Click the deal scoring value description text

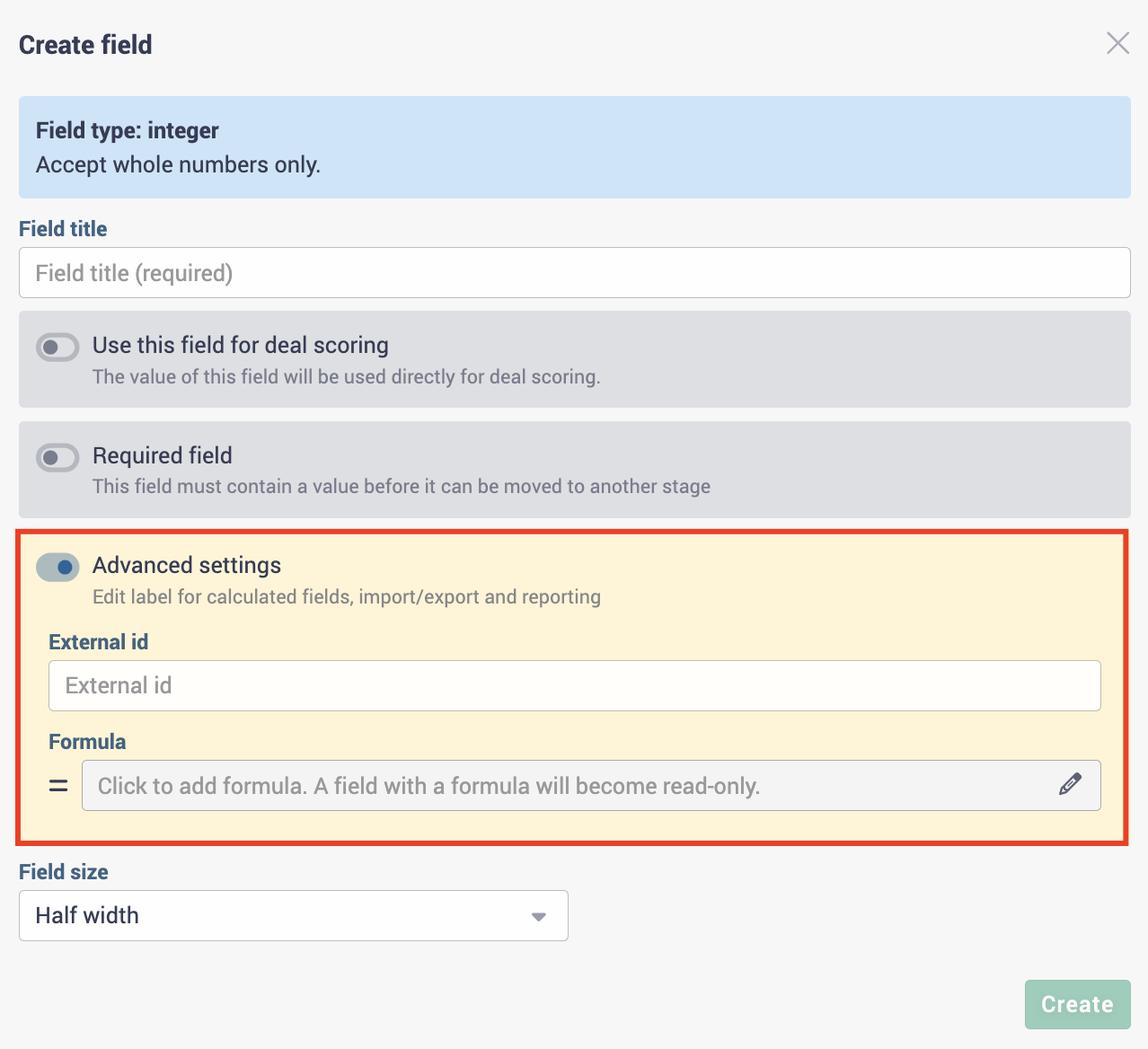tap(347, 377)
